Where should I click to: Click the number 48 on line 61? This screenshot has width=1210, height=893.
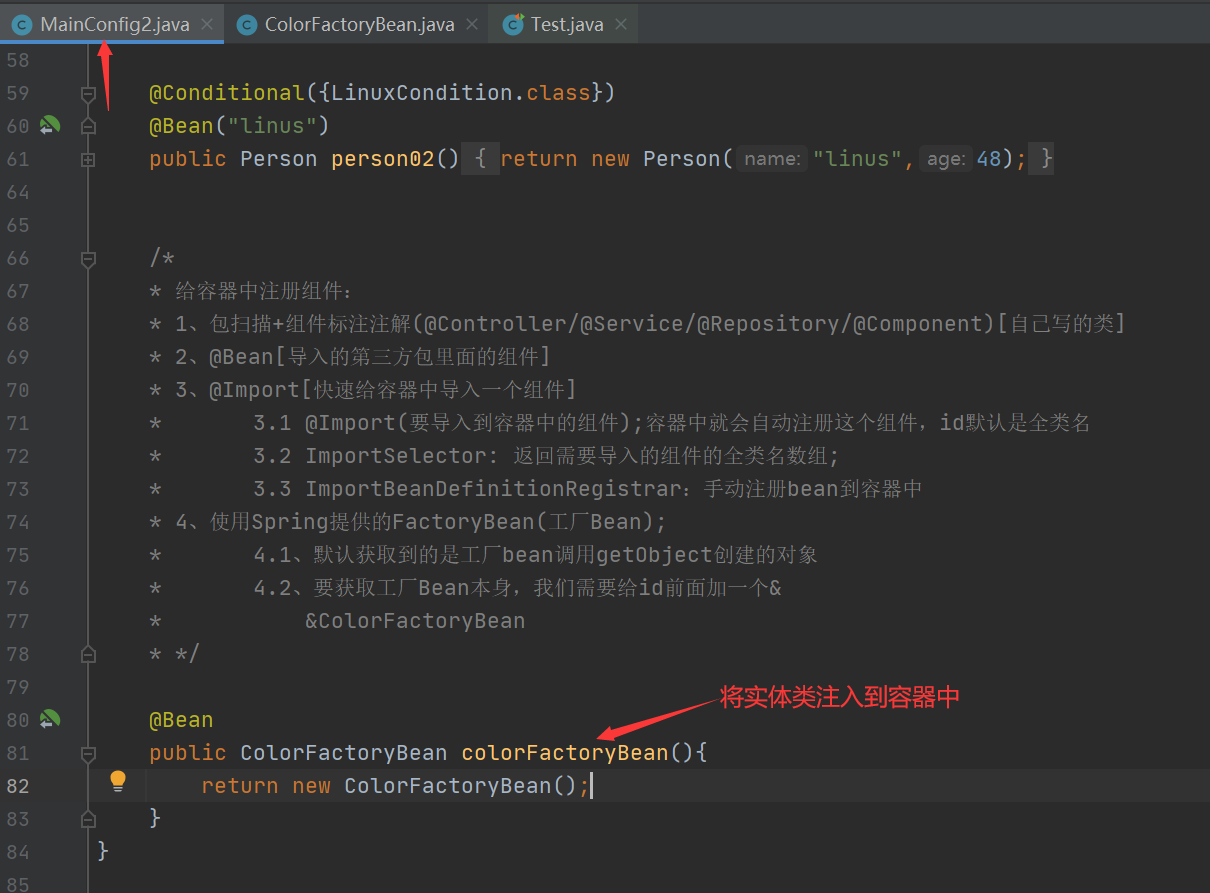tap(989, 158)
